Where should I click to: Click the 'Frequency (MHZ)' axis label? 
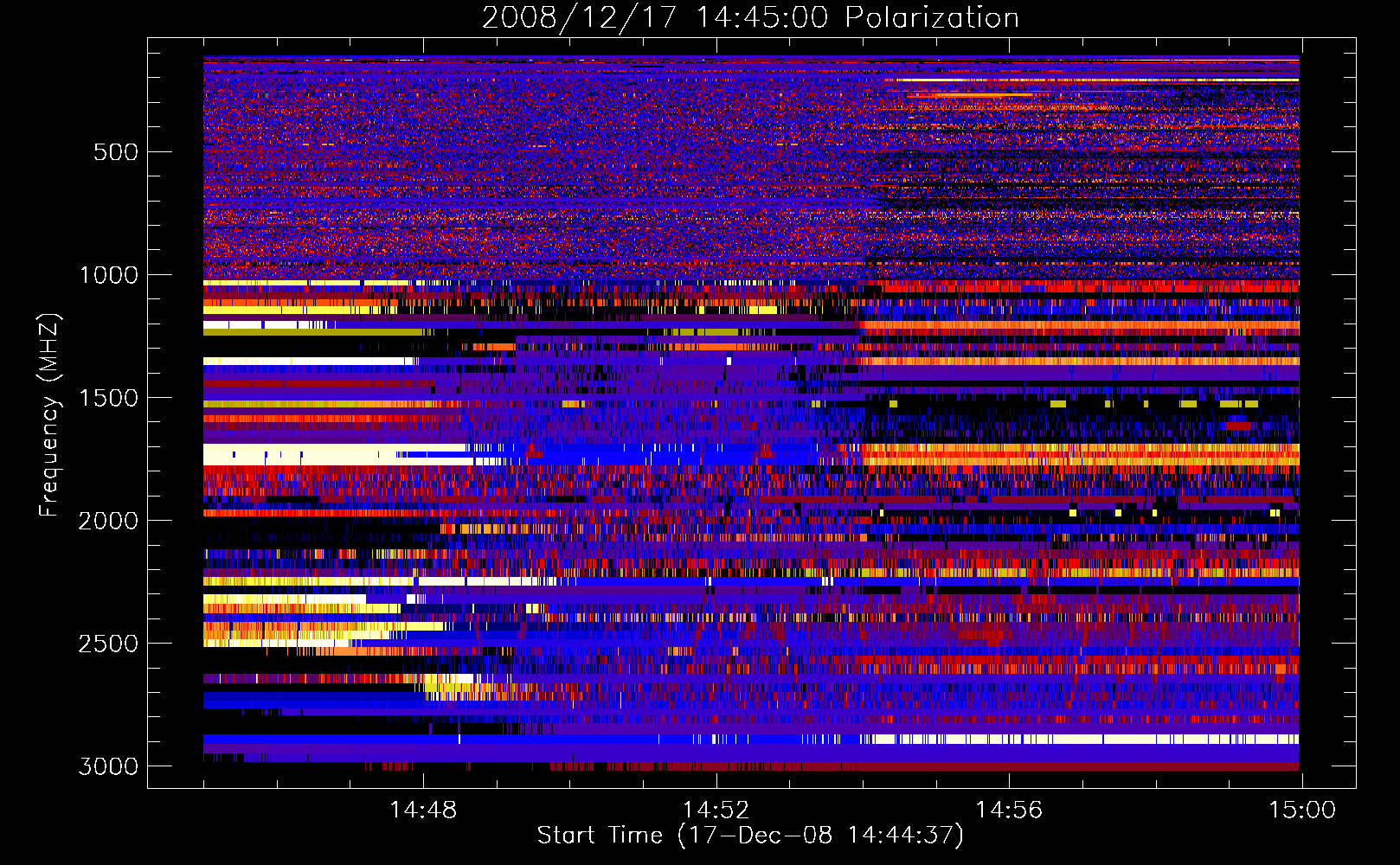coord(50,415)
